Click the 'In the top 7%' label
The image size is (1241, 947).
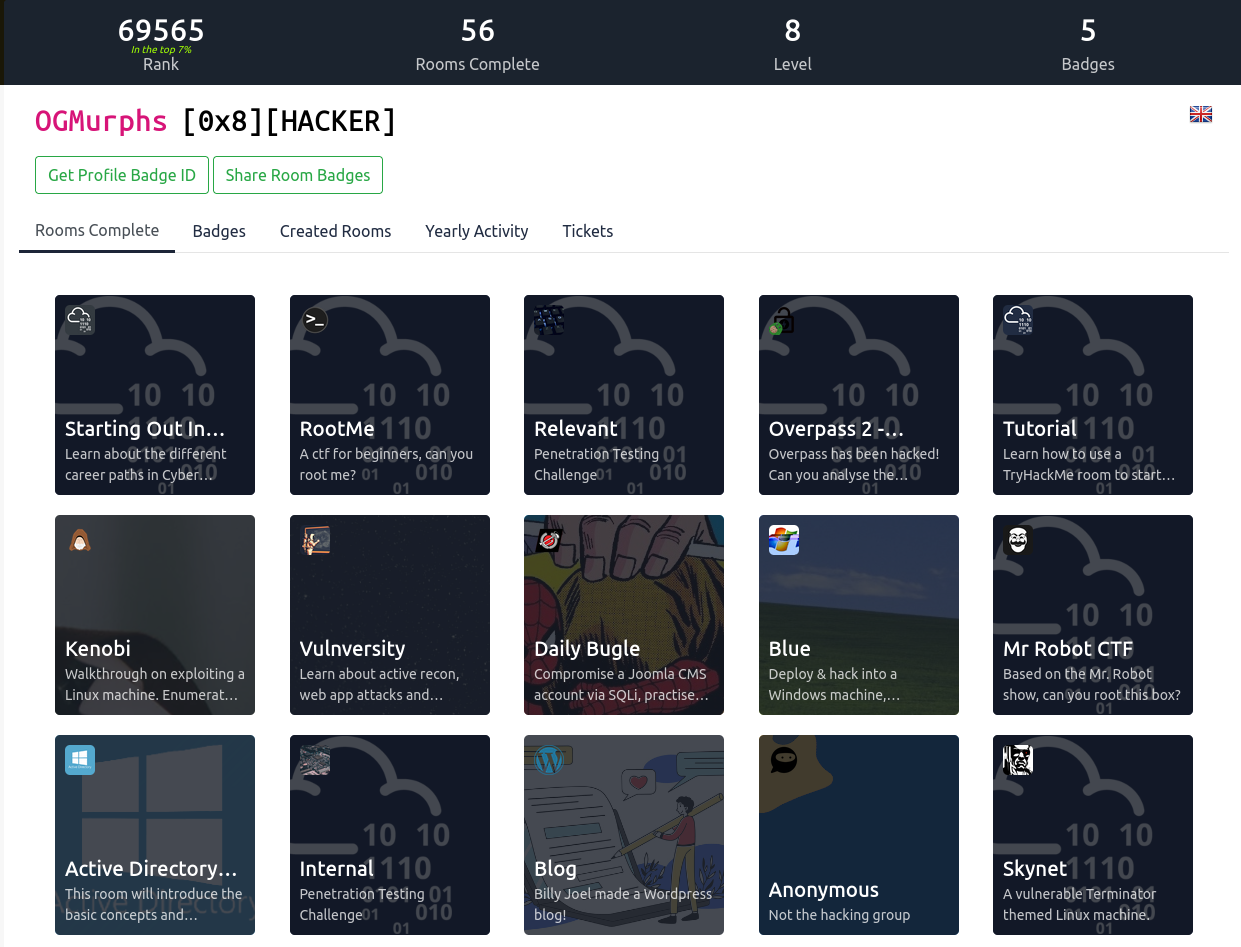point(161,49)
